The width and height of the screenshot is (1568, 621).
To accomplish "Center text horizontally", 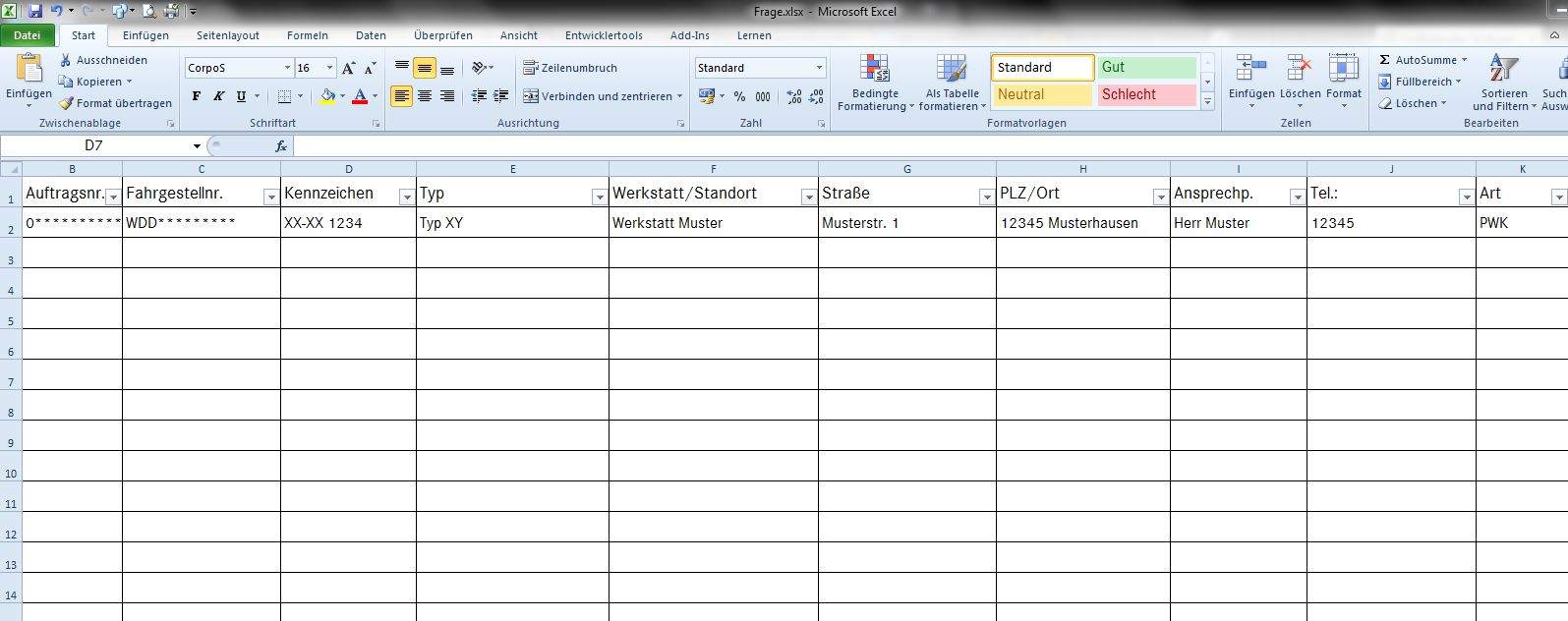I will coord(424,96).
